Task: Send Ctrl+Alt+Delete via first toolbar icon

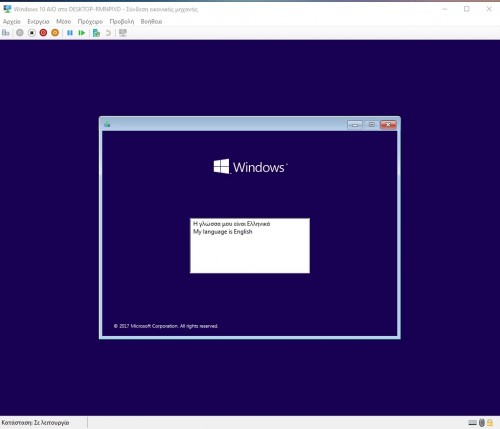Action: [6, 33]
